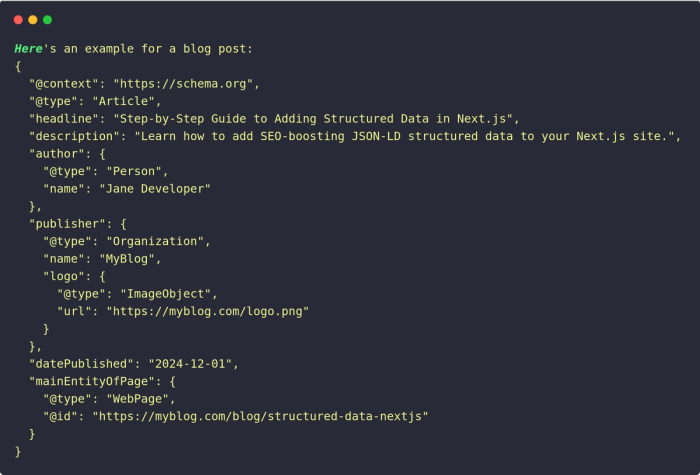700x475 pixels.
Task: Click the https://myblog.com/logo.png URL string
Action: 208,311
